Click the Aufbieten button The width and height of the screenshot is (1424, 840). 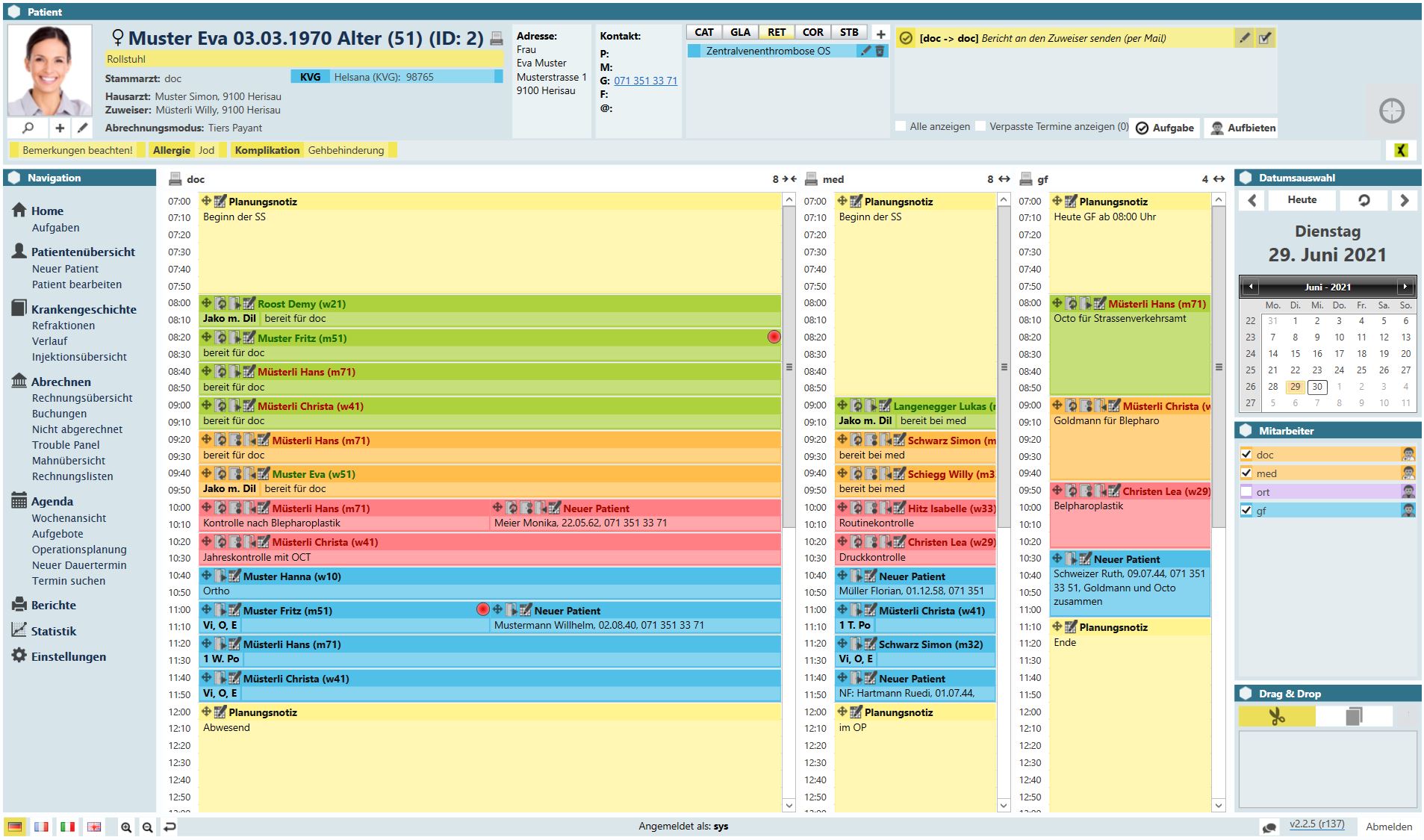click(1243, 128)
